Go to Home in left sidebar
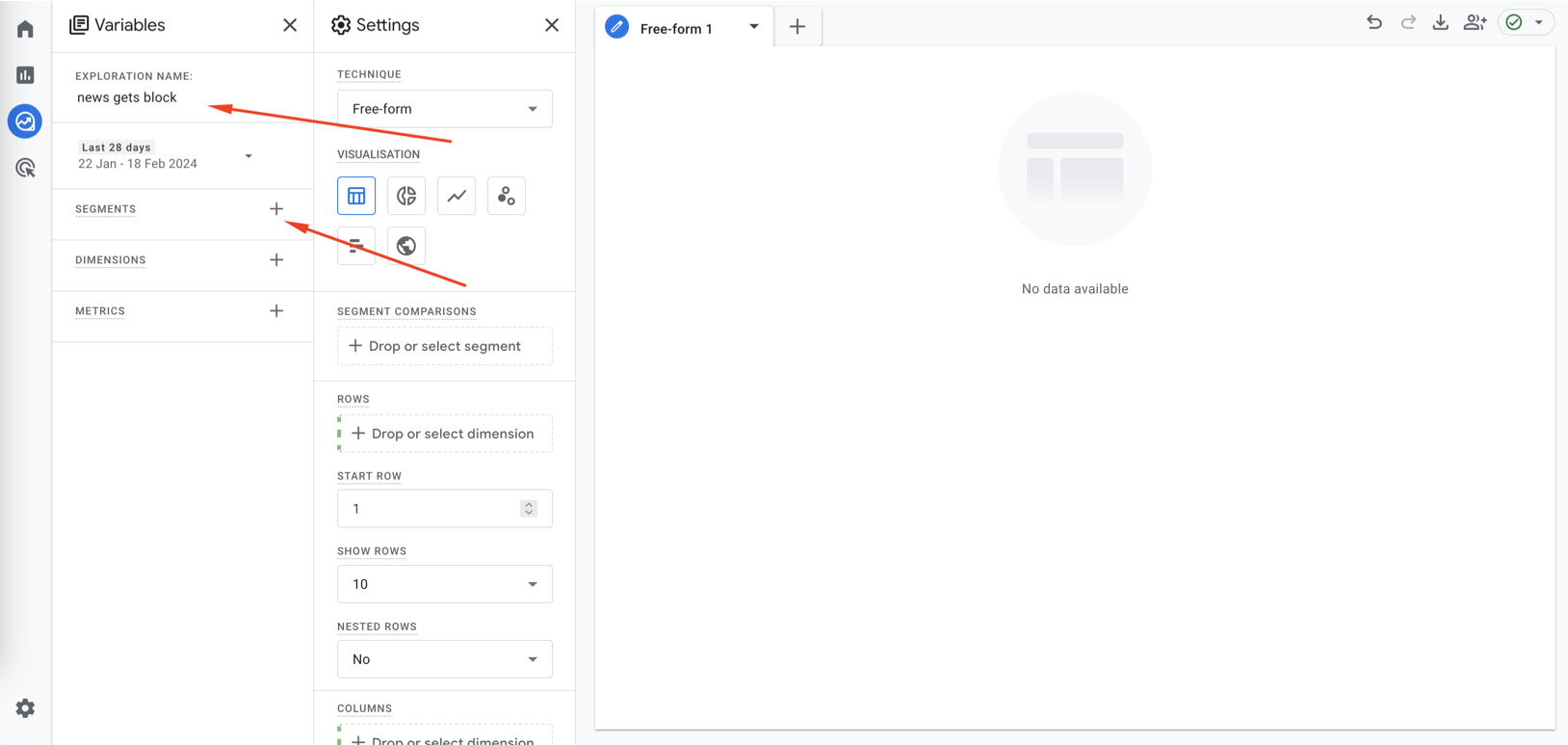Viewport: 1568px width, 745px height. [25, 29]
